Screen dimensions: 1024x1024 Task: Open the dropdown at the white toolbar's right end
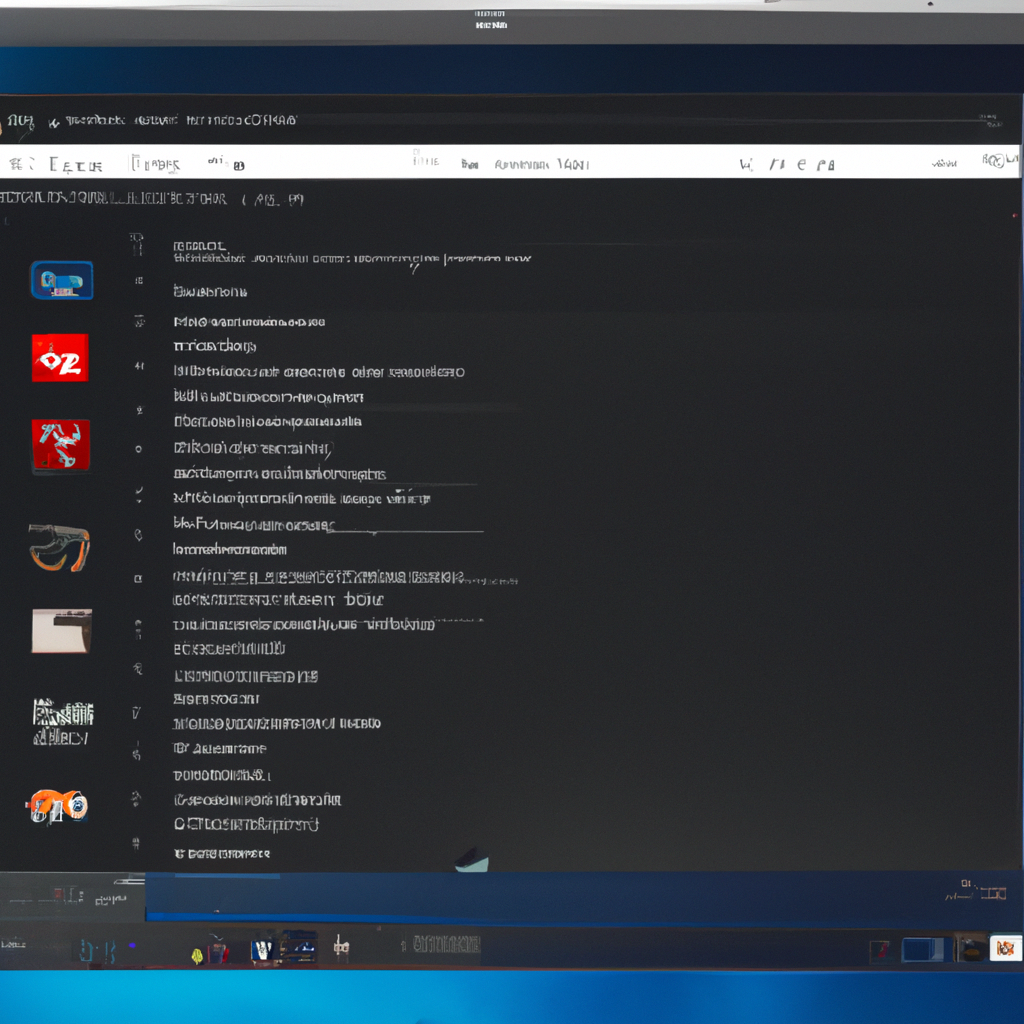point(994,161)
